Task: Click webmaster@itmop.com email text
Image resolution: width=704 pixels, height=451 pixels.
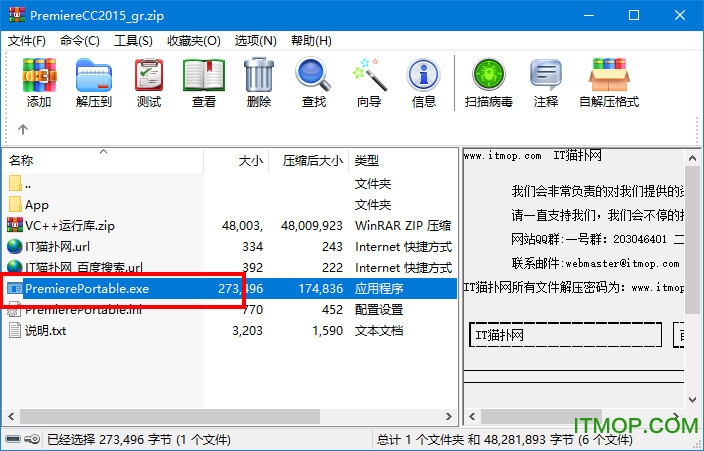Action: pos(622,264)
